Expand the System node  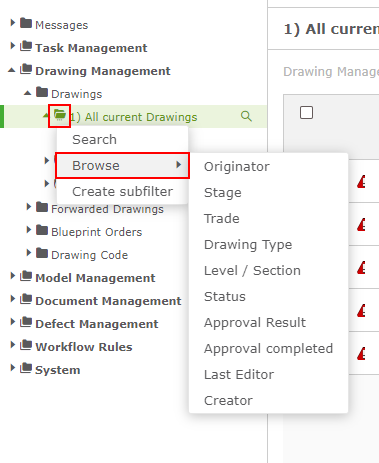point(13,368)
